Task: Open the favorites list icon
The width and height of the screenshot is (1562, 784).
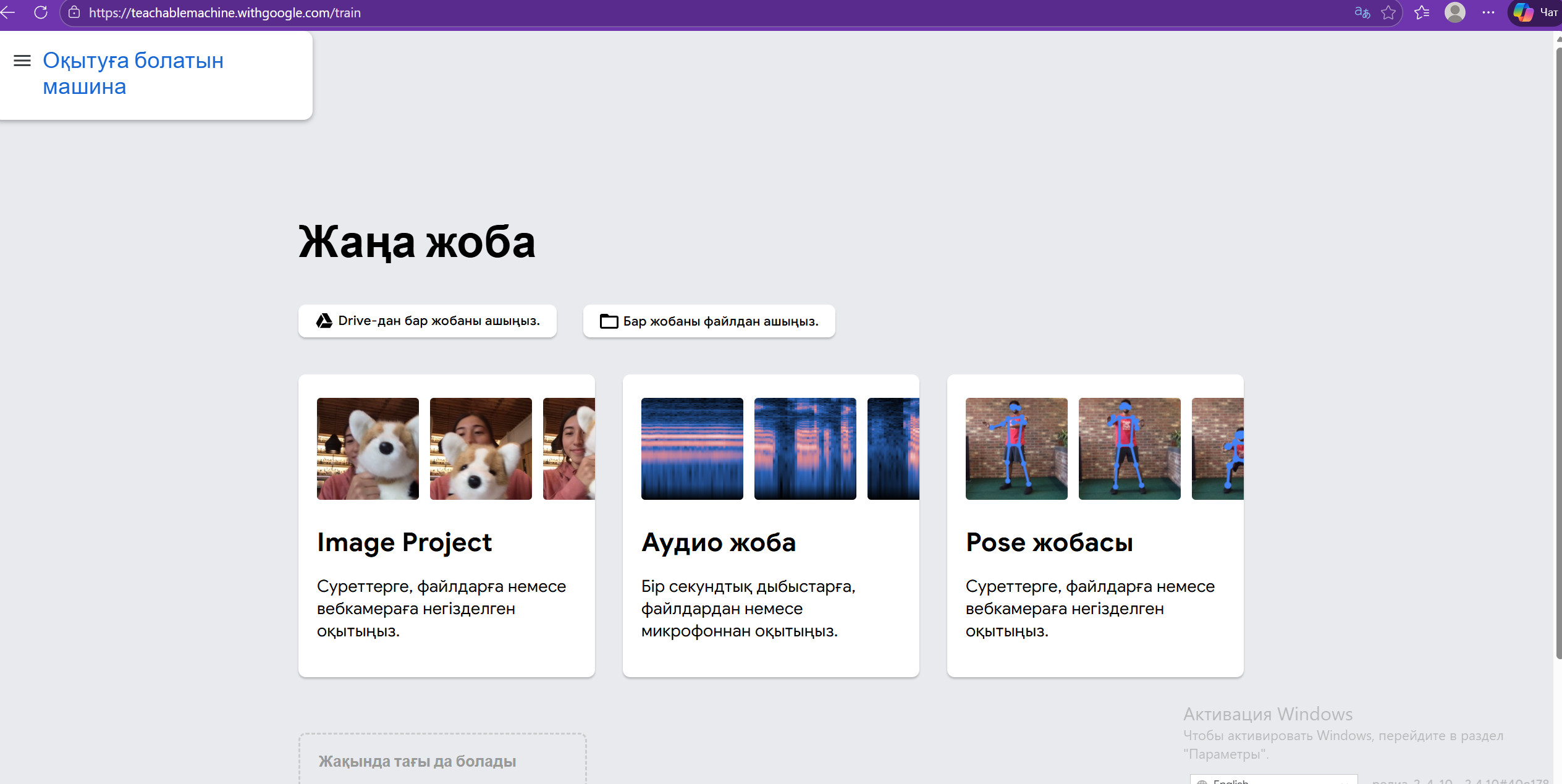Action: (x=1422, y=12)
